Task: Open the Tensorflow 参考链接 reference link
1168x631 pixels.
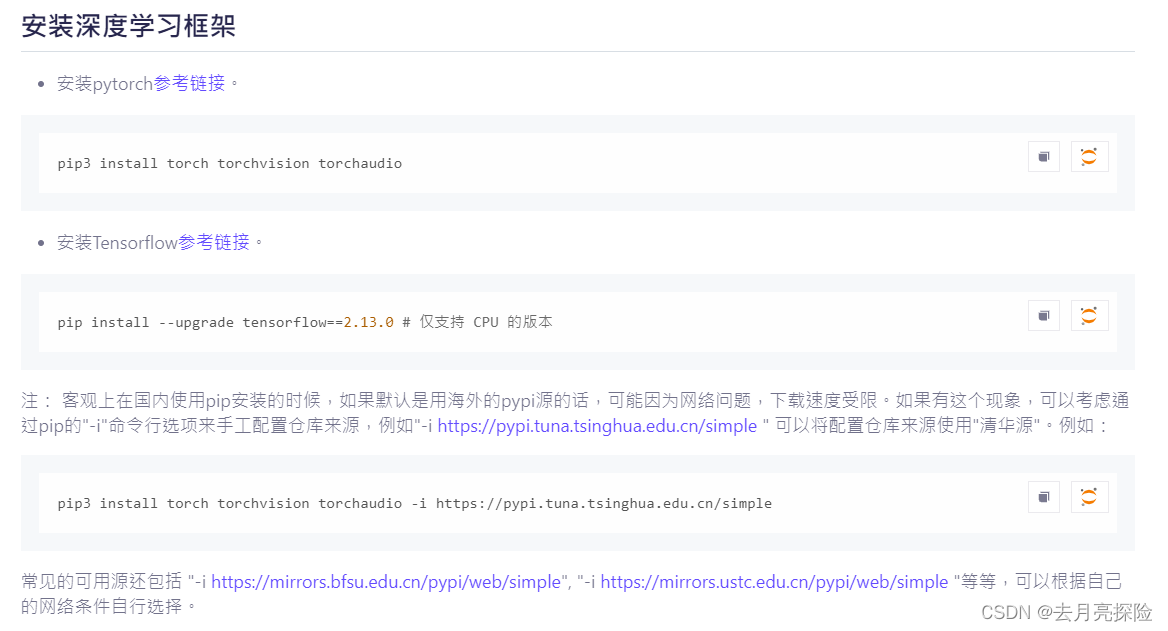Action: pyautogui.click(x=217, y=242)
